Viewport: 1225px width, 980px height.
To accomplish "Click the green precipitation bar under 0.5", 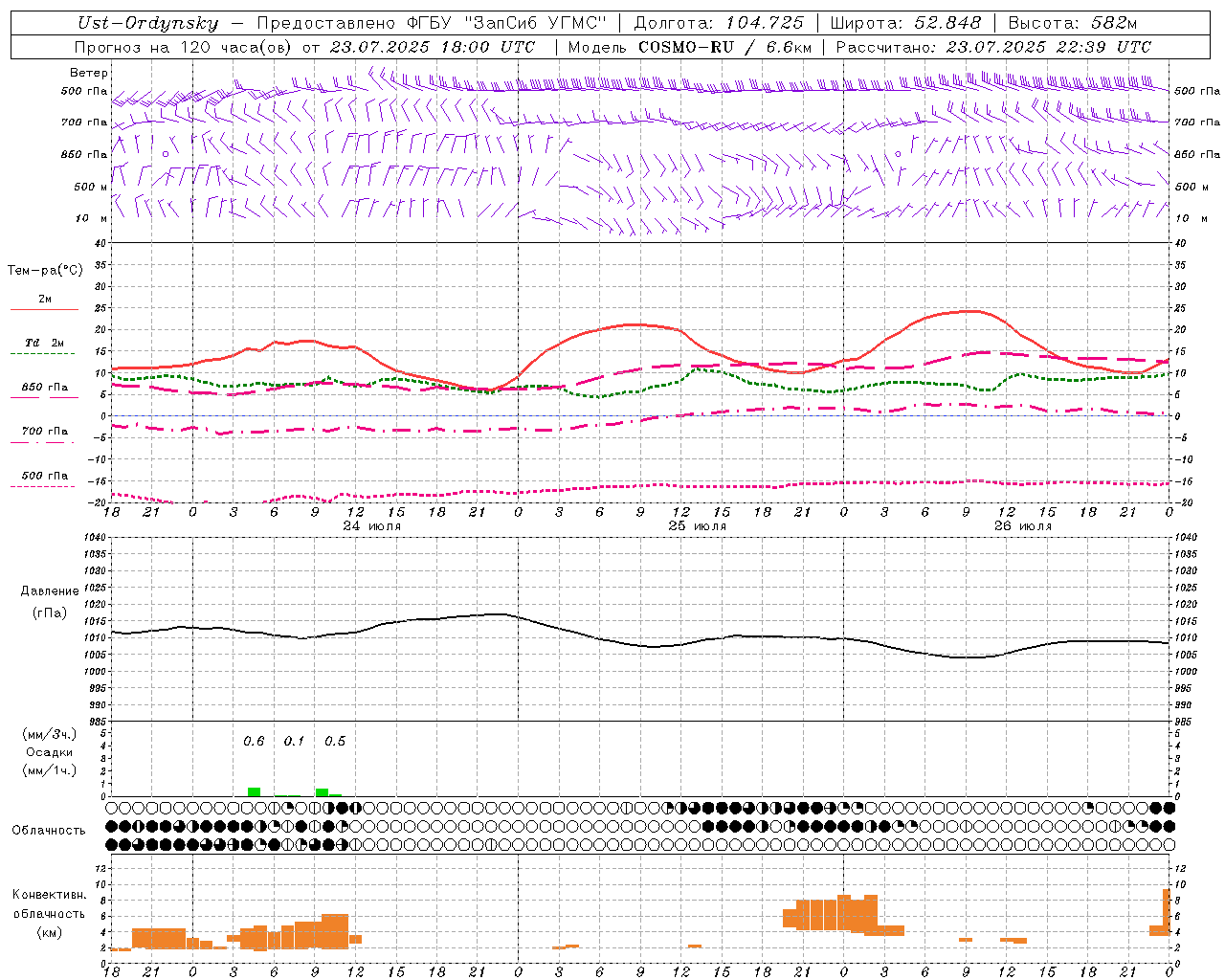I will tap(323, 792).
